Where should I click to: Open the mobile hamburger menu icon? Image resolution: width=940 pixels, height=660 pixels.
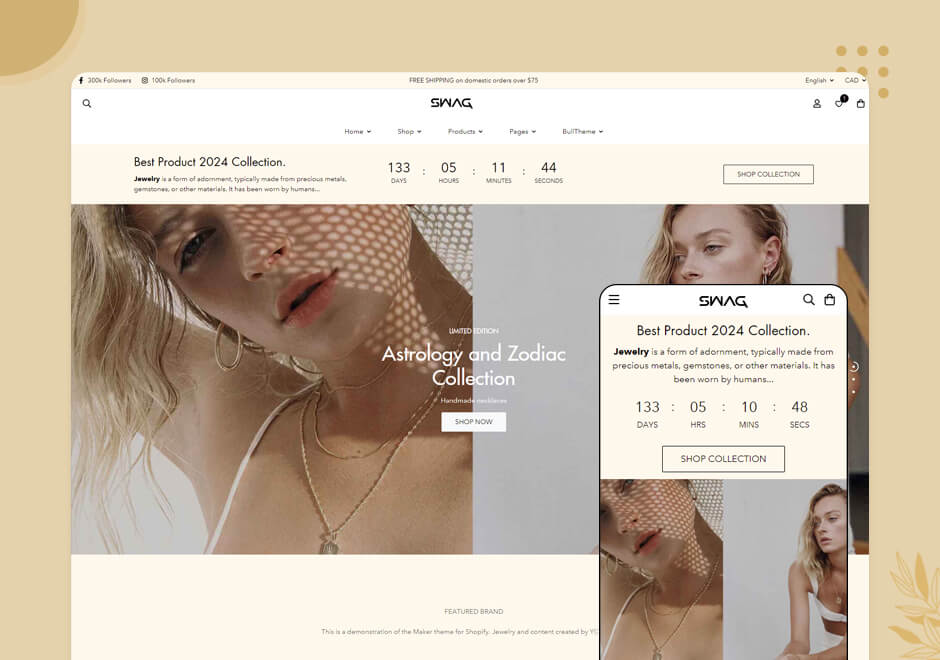614,299
